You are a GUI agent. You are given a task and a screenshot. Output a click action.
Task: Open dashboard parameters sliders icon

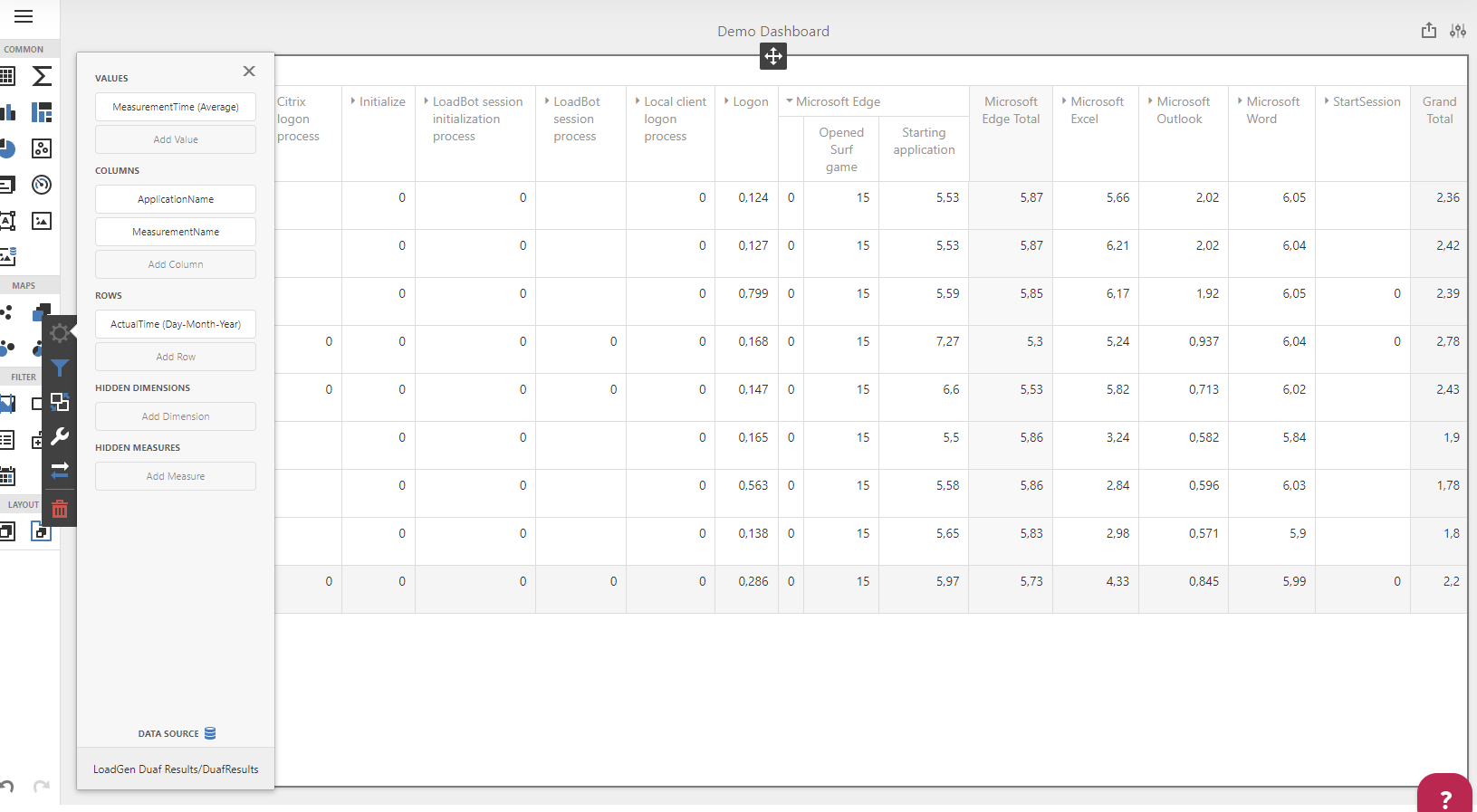point(1458,31)
